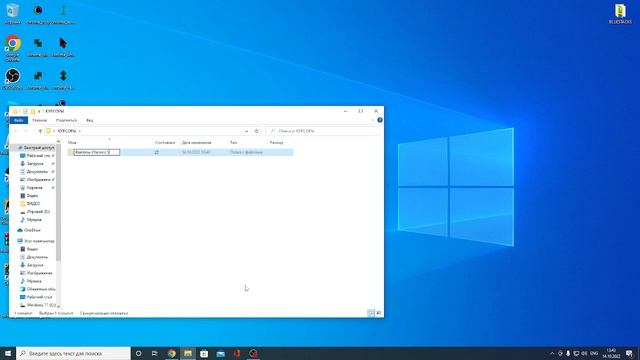Go up one folder level with up arrow
The height and width of the screenshot is (360, 640).
click(40, 131)
